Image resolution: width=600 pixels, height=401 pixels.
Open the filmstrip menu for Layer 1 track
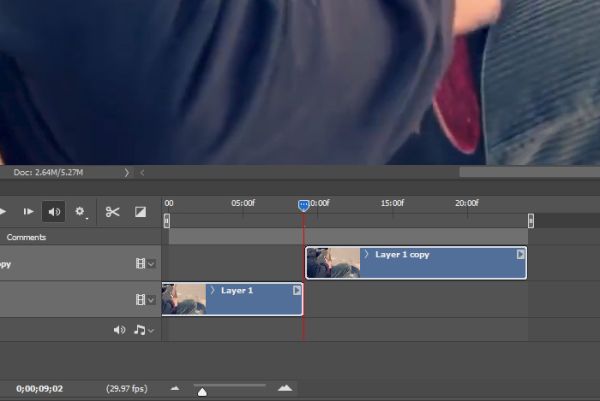coord(145,300)
